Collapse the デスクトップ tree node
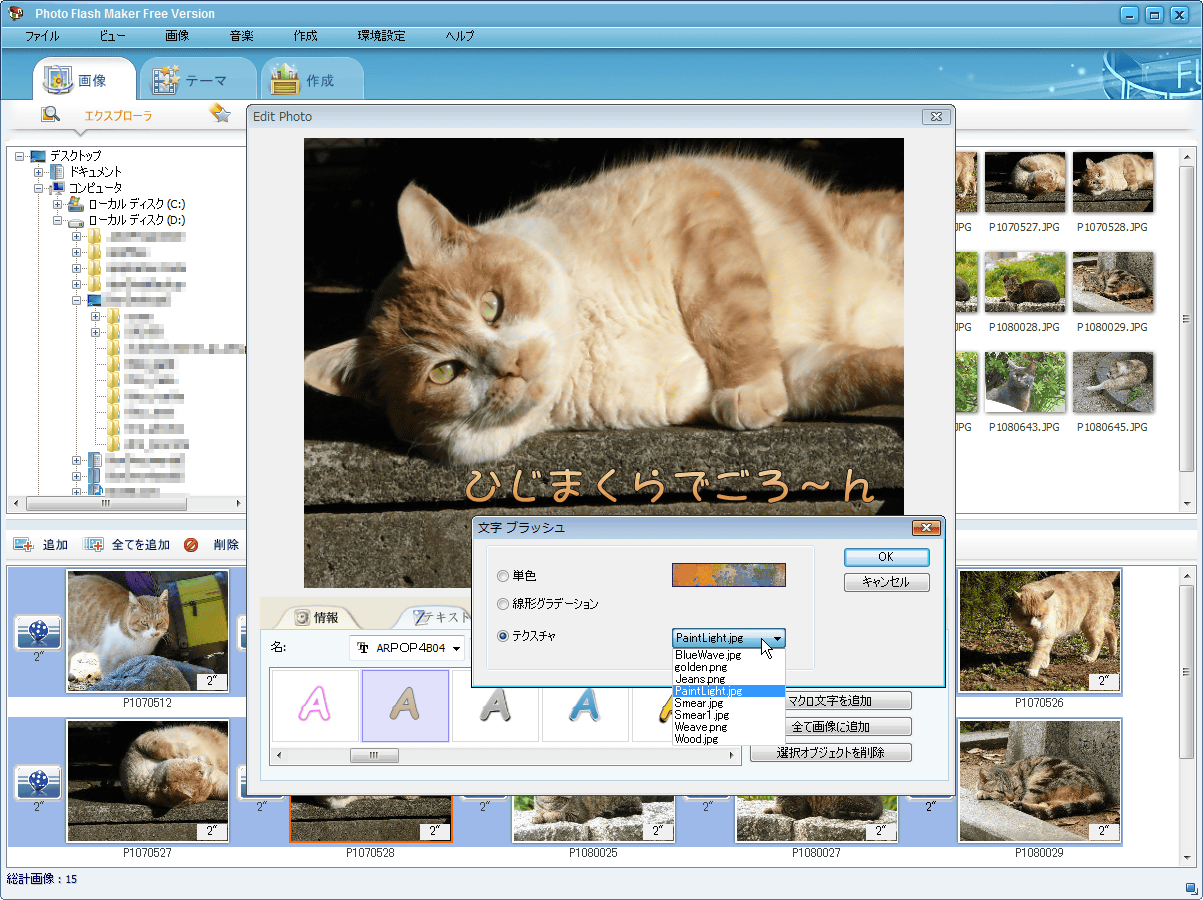 pyautogui.click(x=20, y=156)
